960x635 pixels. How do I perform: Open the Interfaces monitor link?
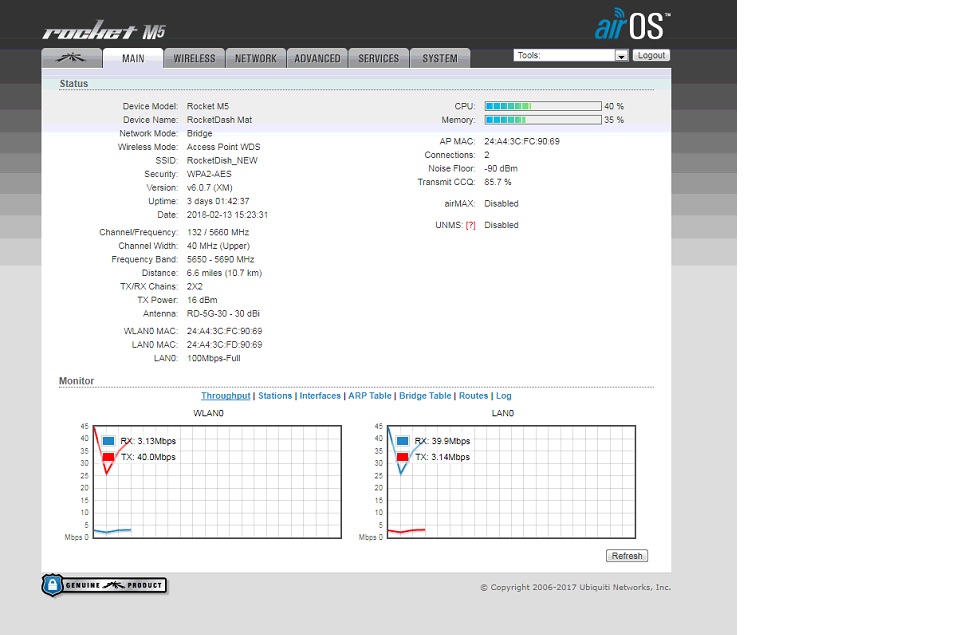320,396
